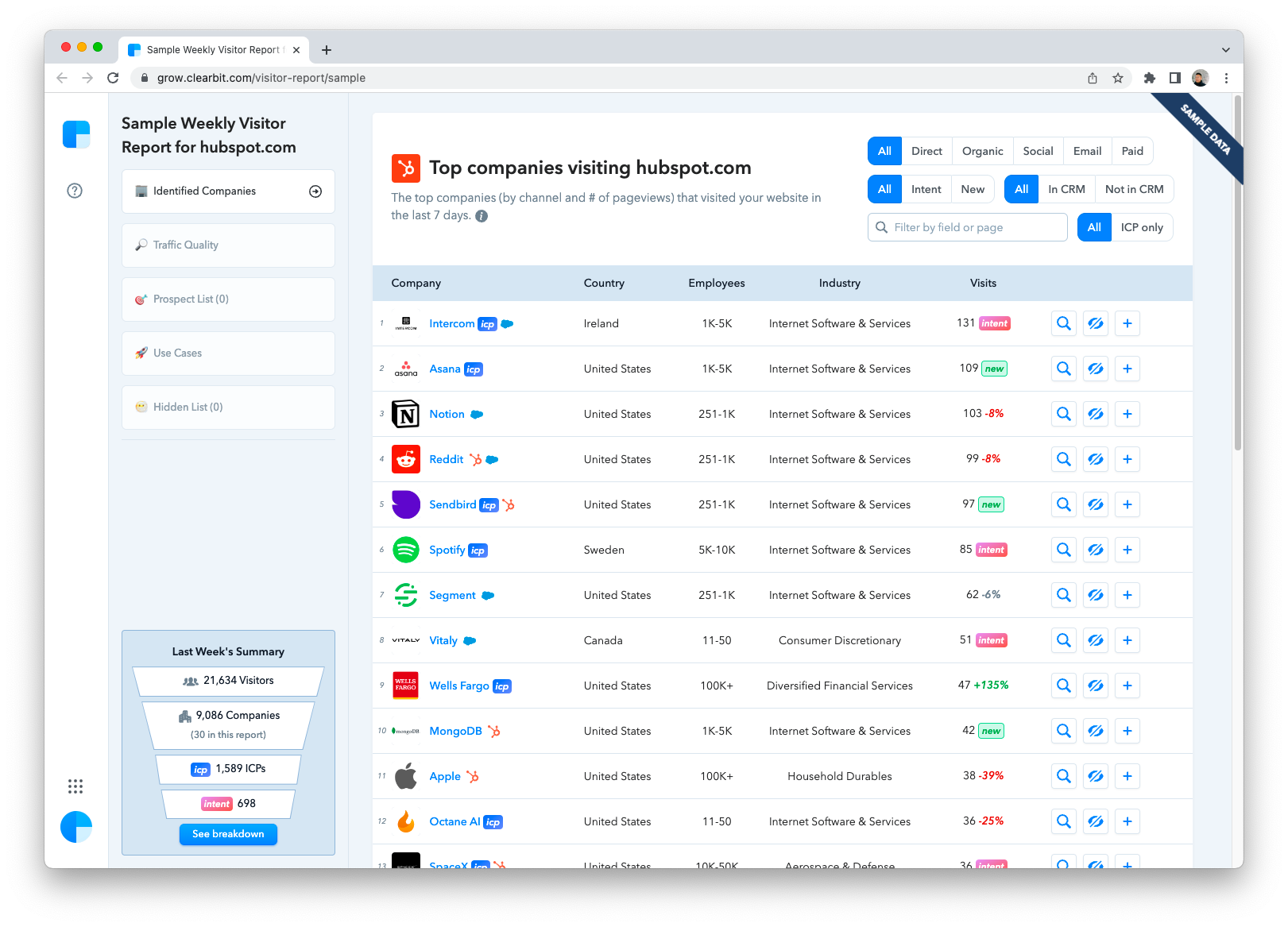Viewport: 1288px width, 927px height.
Task: Click the Filter by field or page box
Action: point(967,227)
